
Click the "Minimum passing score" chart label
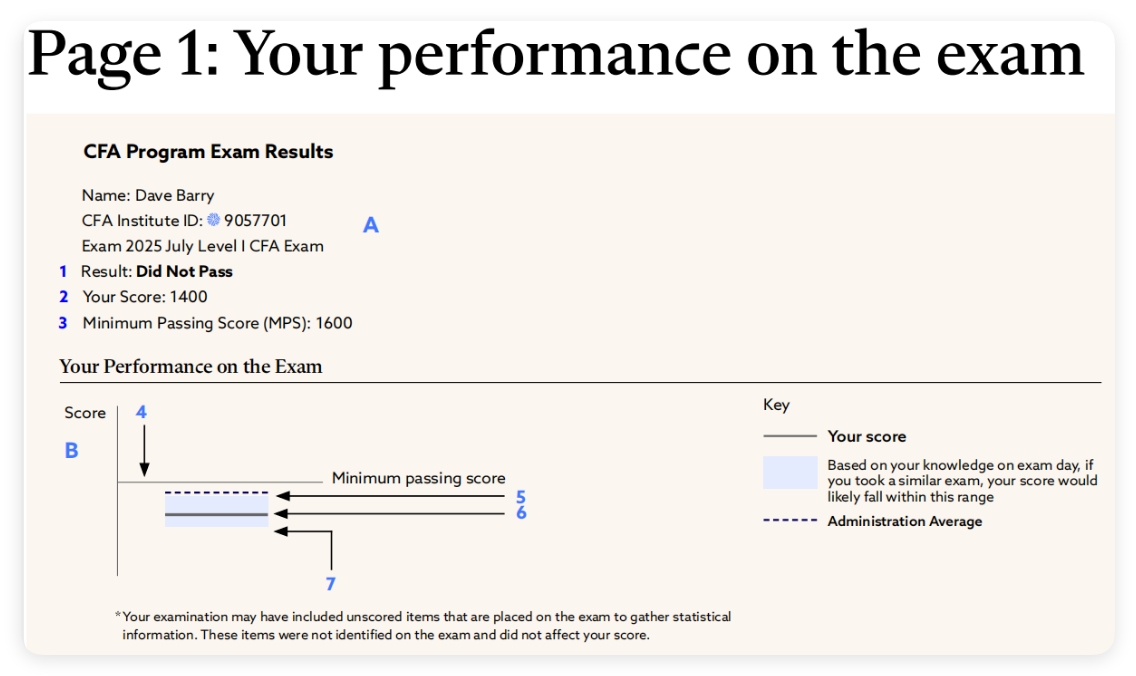(418, 479)
